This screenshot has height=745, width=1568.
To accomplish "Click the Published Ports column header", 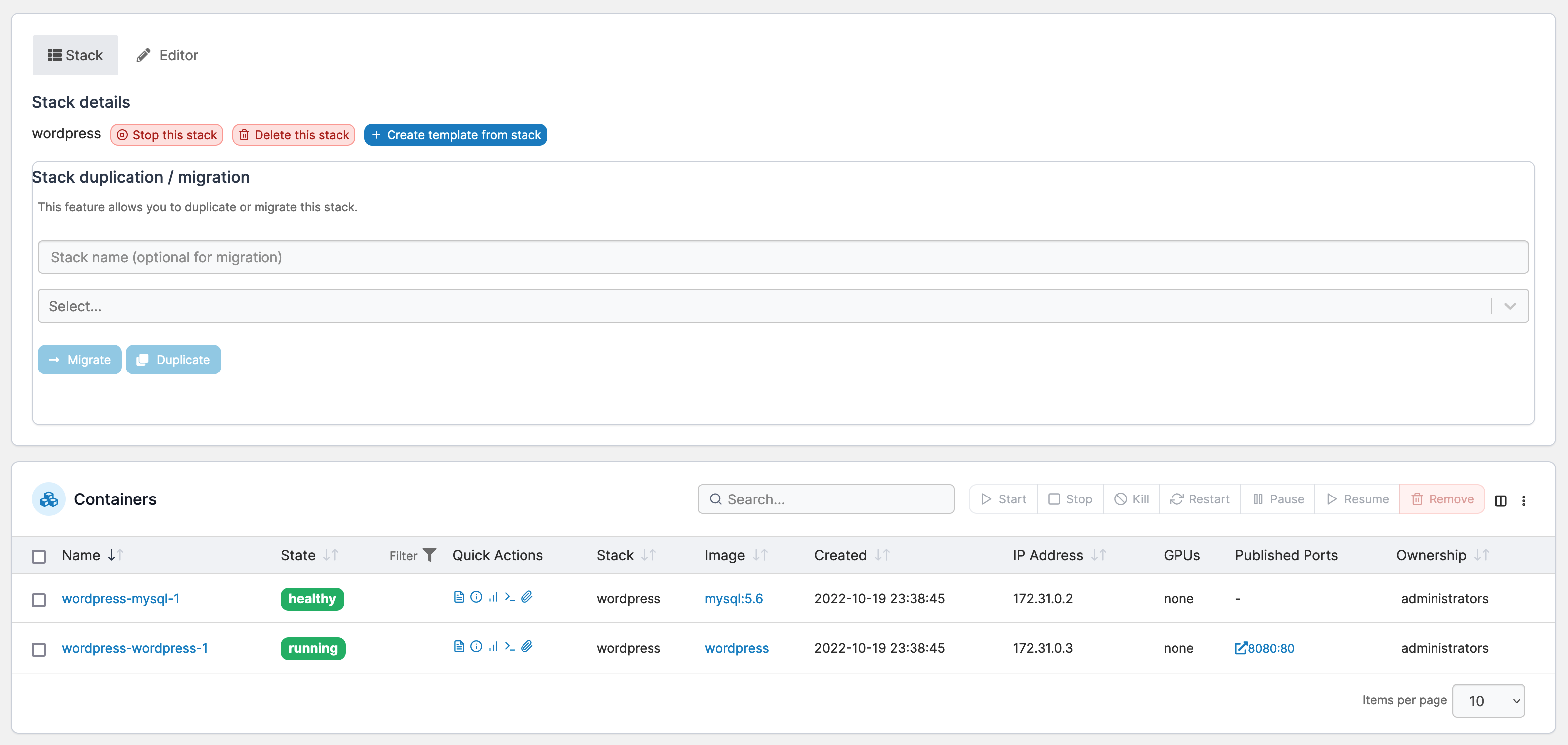I will 1286,555.
